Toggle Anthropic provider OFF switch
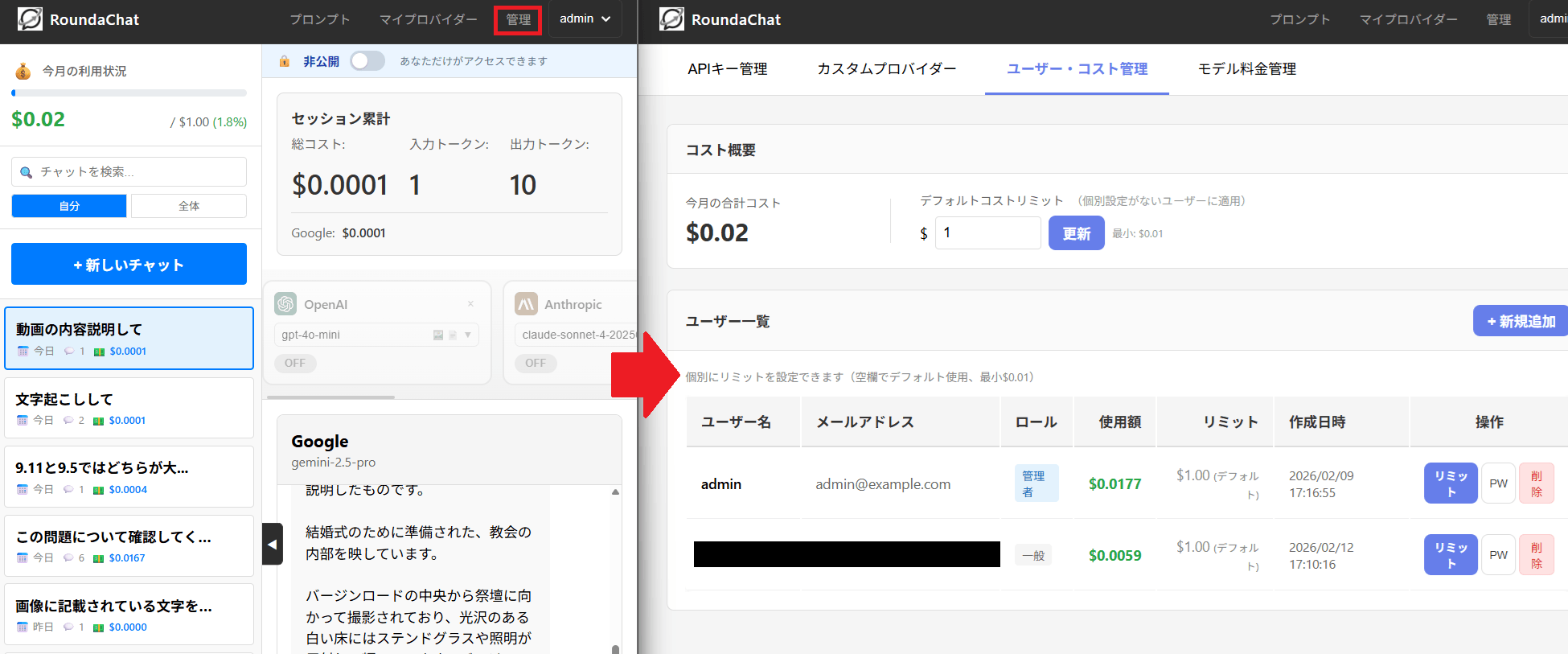Image resolution: width=1568 pixels, height=654 pixels. [536, 363]
